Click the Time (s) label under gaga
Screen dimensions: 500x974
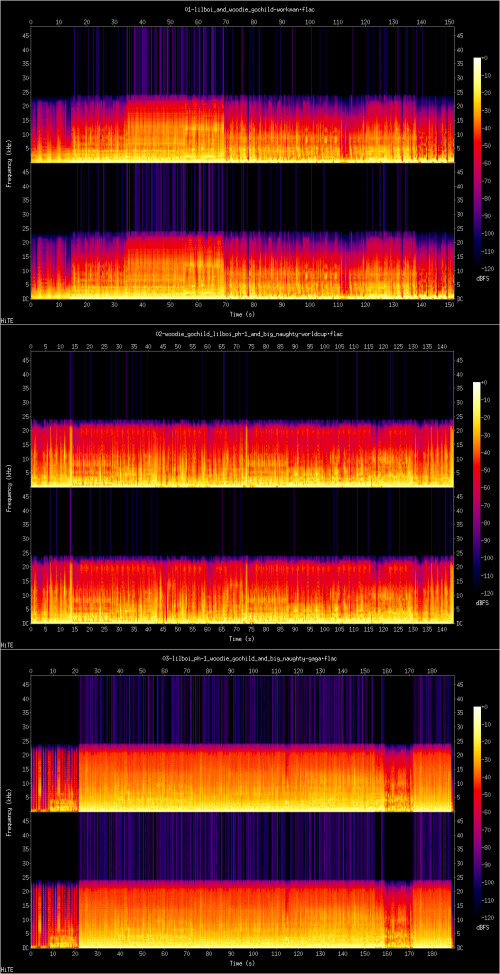coord(242,963)
